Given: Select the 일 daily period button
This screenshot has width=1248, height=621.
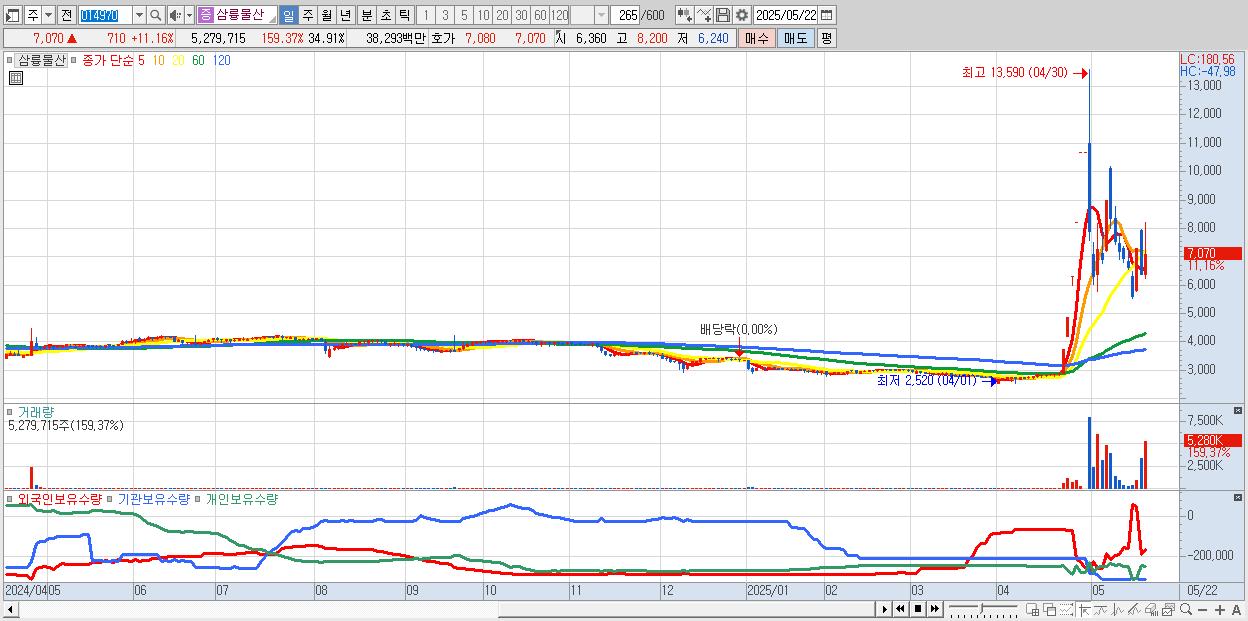Looking at the screenshot, I should [289, 15].
